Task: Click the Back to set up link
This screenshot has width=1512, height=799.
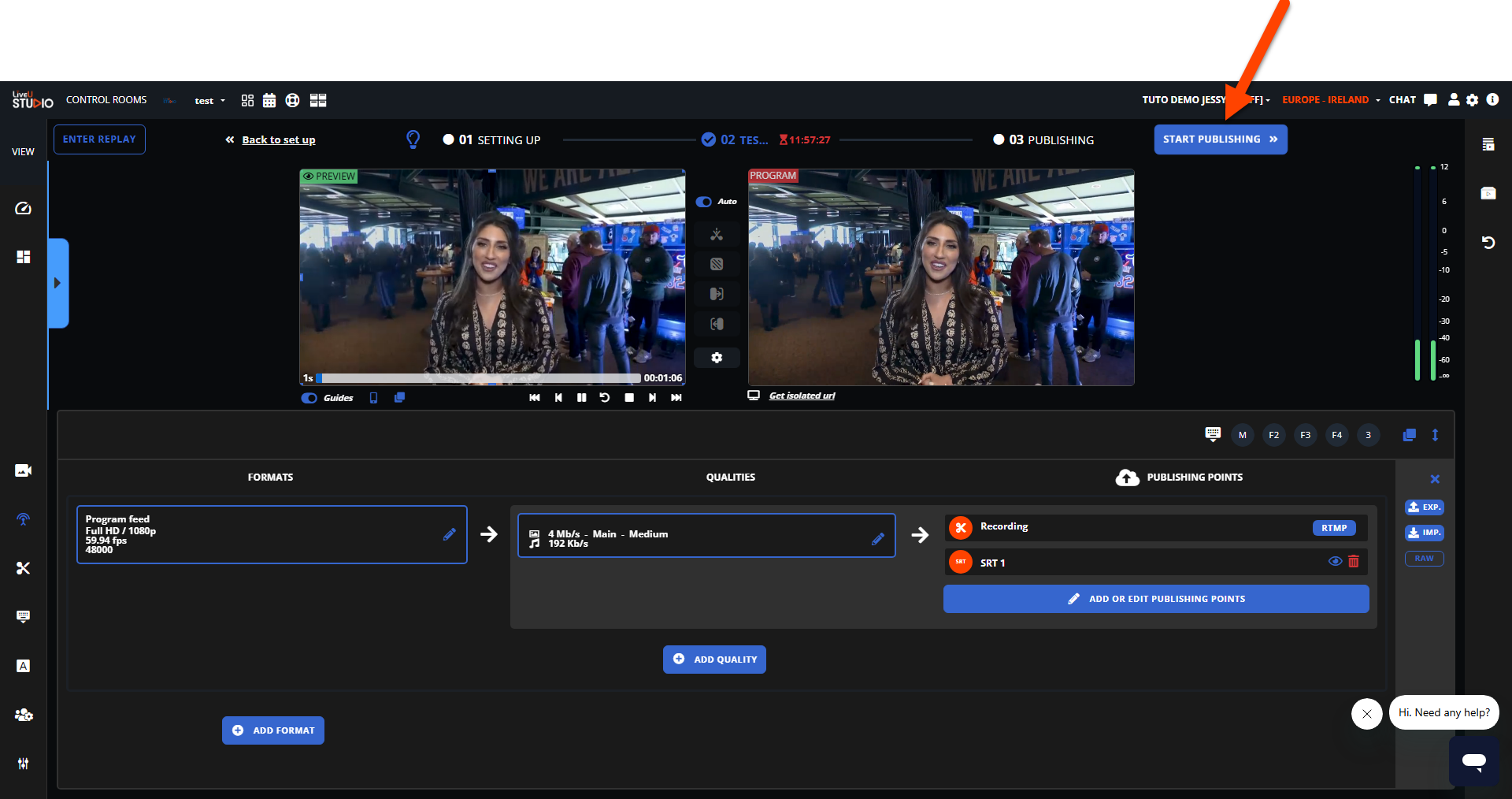Action: pos(278,140)
